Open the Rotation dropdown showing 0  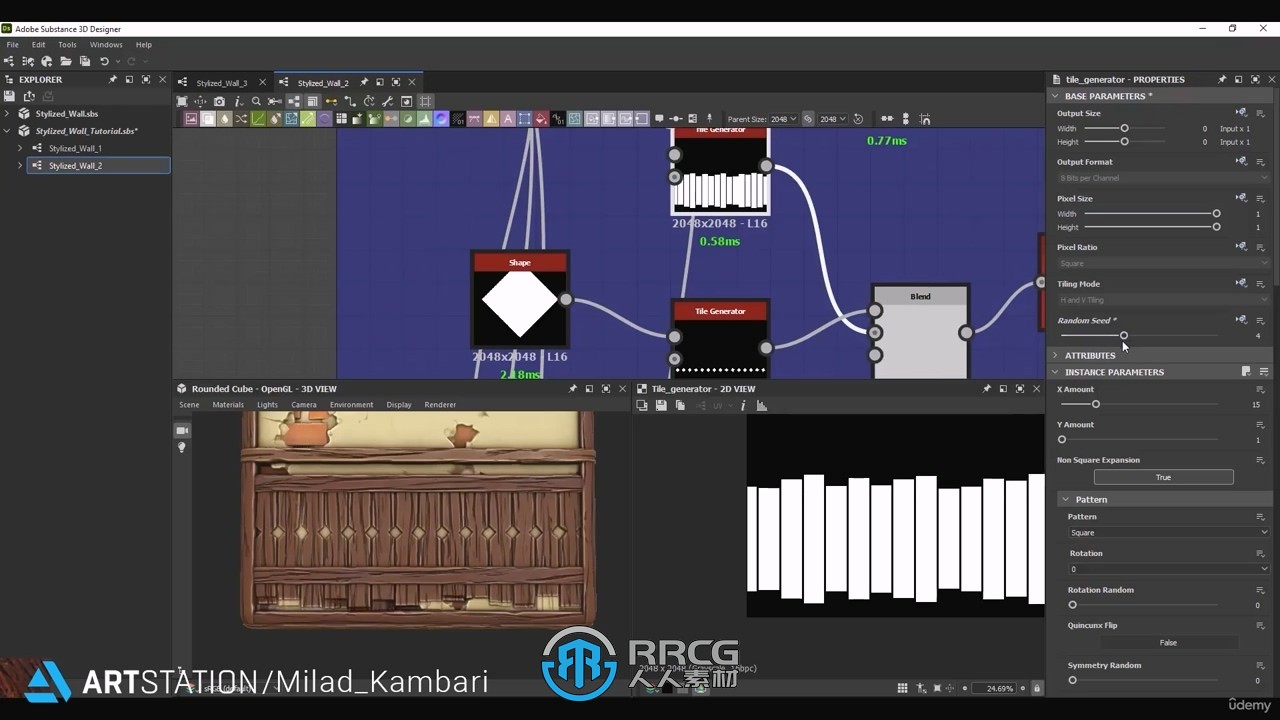tap(1168, 569)
